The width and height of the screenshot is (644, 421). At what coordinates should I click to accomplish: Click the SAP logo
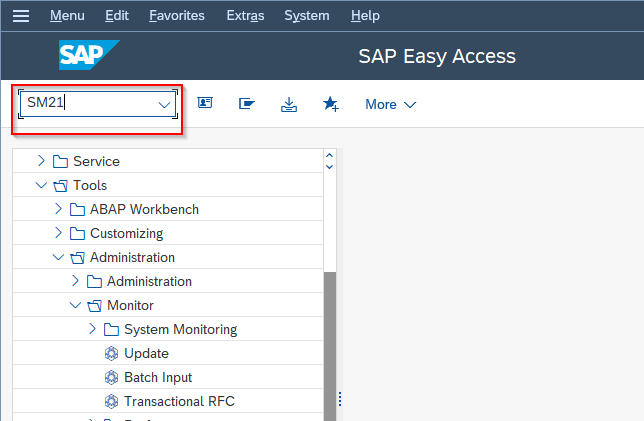[x=89, y=56]
